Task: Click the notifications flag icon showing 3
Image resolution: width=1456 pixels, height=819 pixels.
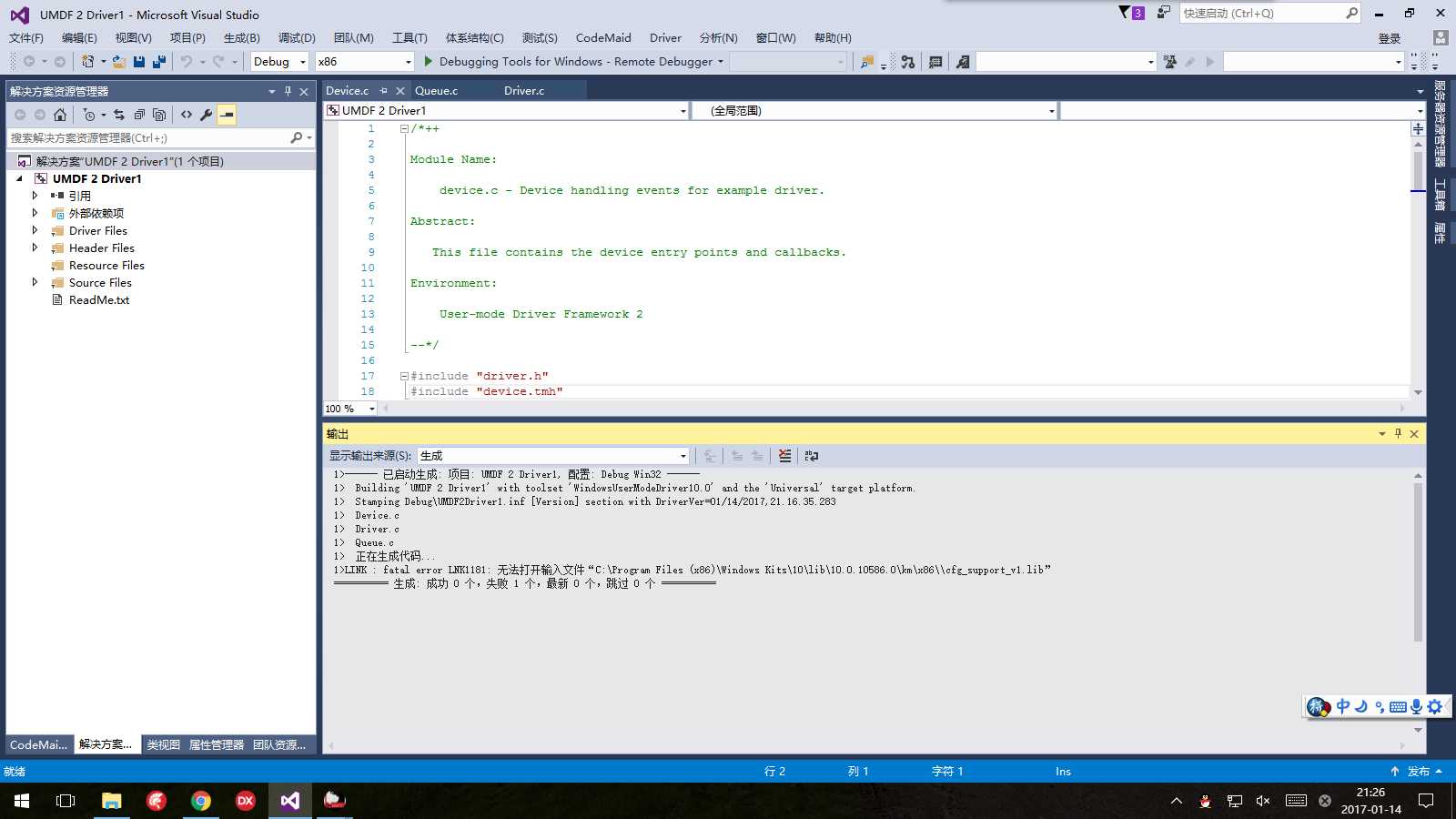Action: pos(1131,13)
